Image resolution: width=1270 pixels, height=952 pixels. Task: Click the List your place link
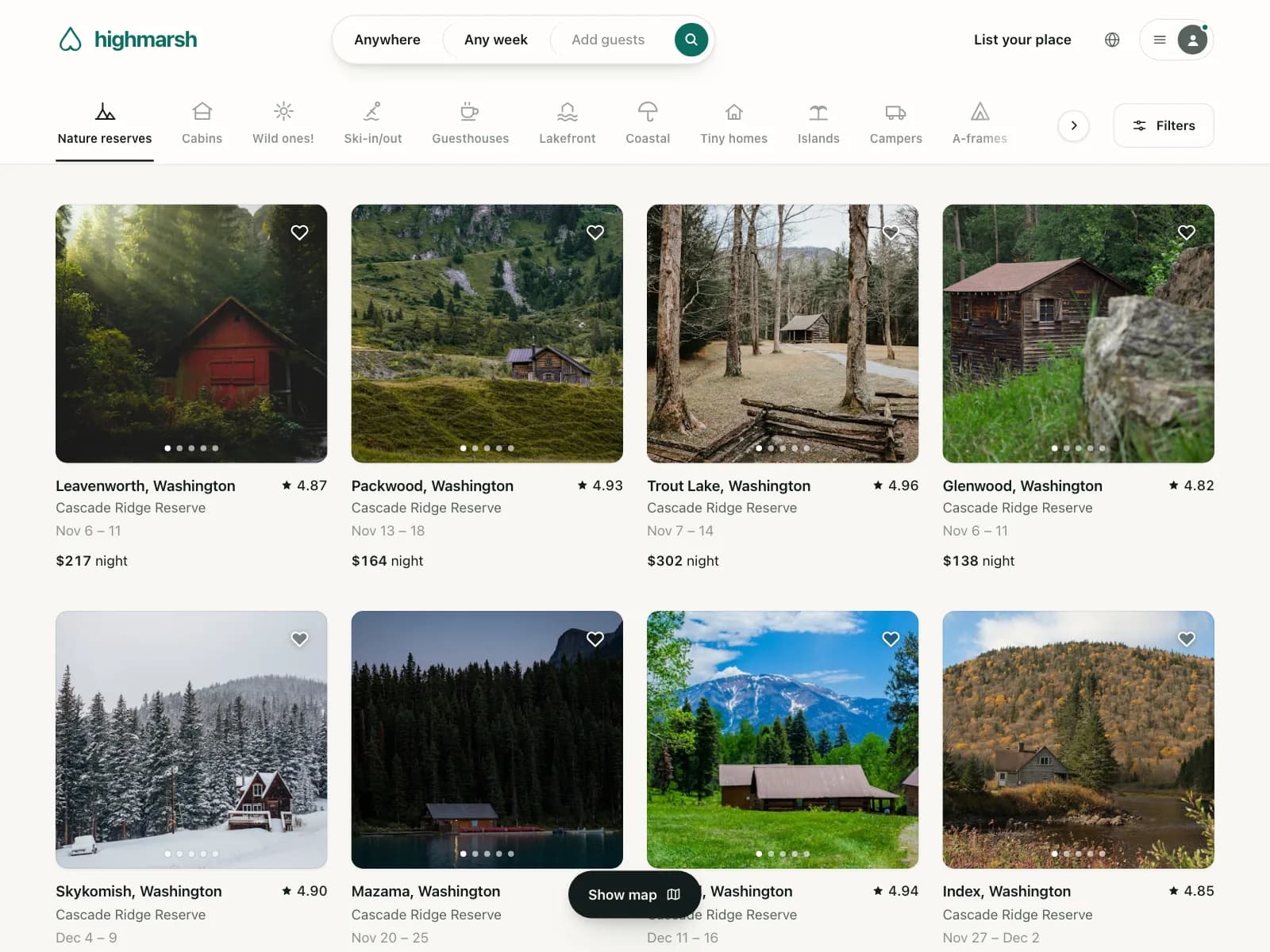[x=1022, y=40]
